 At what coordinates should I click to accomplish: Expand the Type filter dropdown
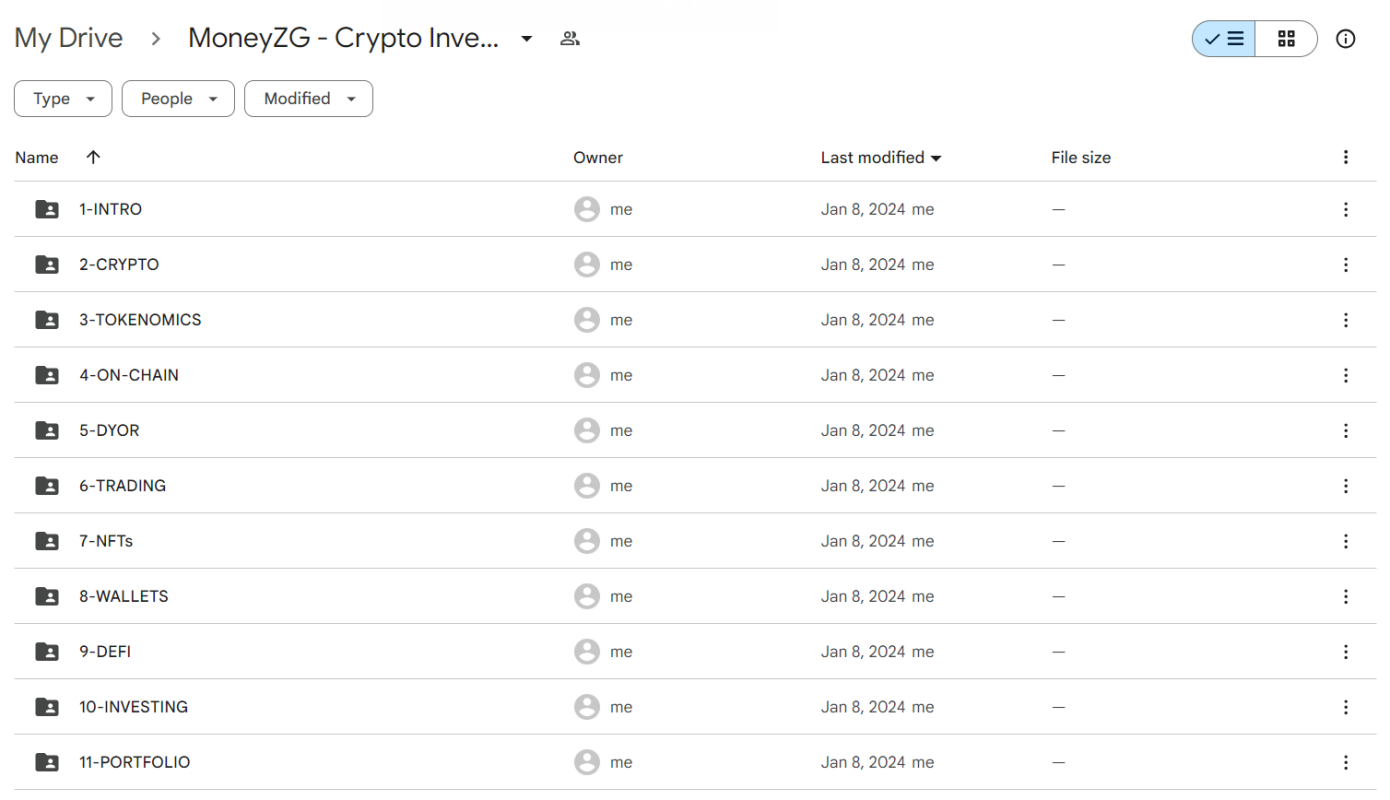point(63,99)
